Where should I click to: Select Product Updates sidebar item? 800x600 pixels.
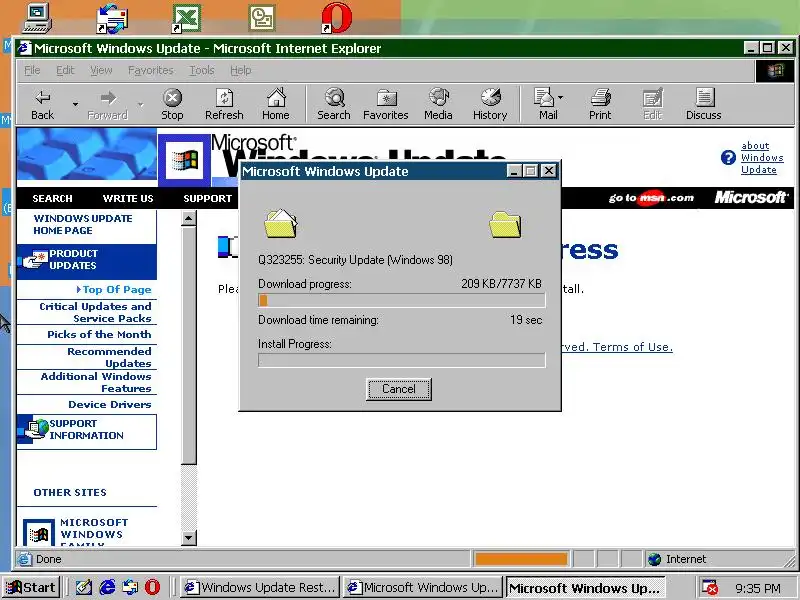87,260
